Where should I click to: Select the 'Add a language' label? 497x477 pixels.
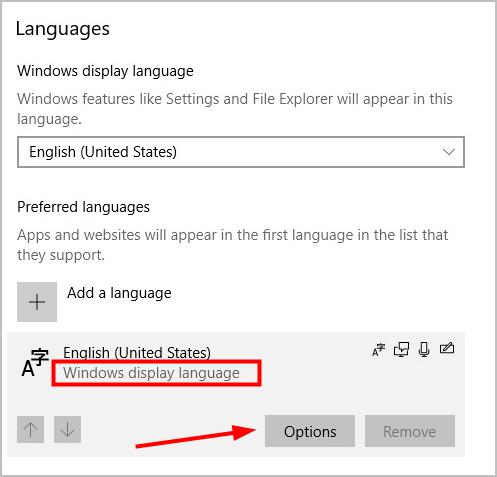tap(119, 293)
